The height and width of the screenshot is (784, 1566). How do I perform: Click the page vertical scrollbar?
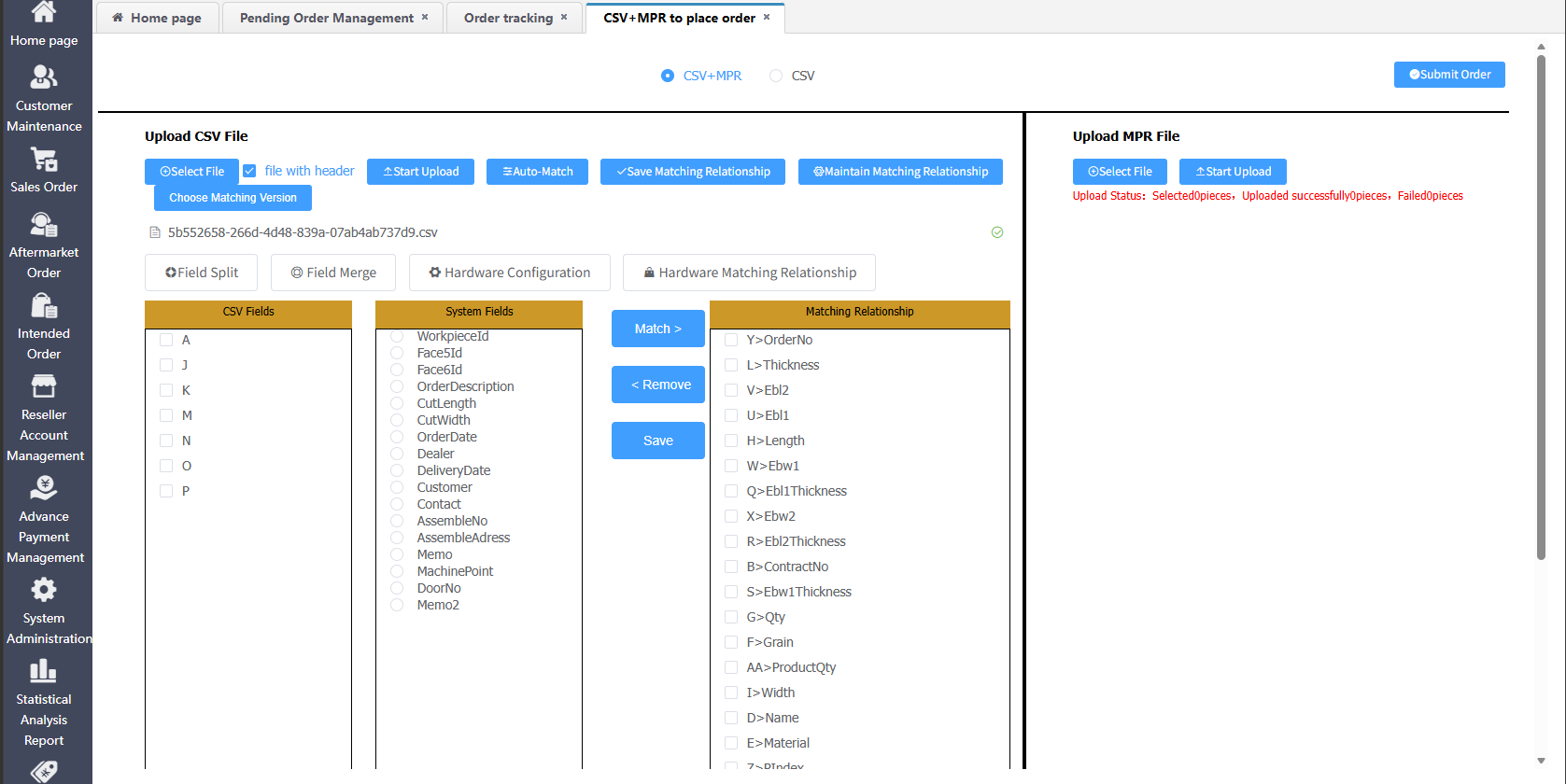click(1541, 308)
